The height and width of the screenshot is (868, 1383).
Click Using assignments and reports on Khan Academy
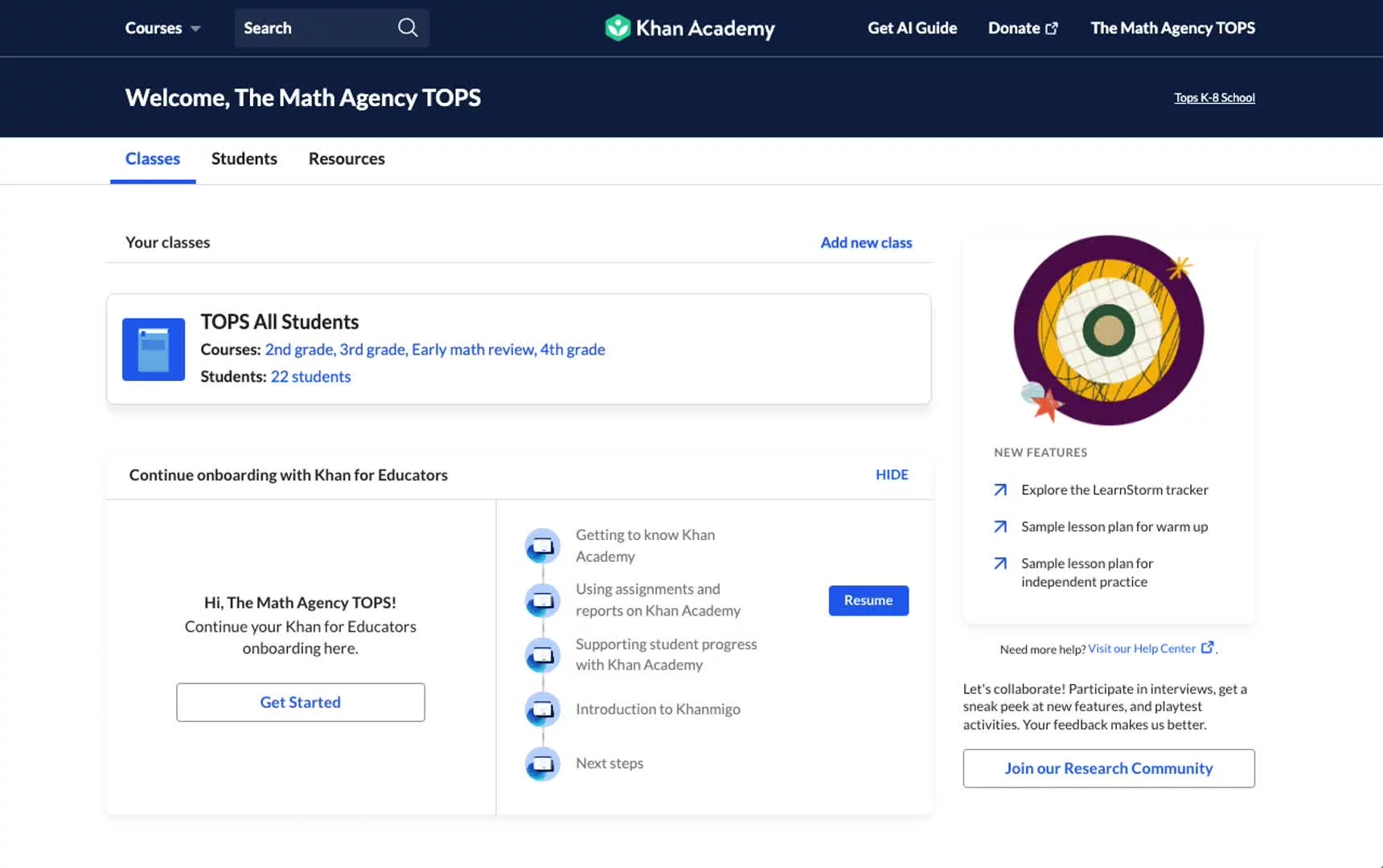pos(658,600)
